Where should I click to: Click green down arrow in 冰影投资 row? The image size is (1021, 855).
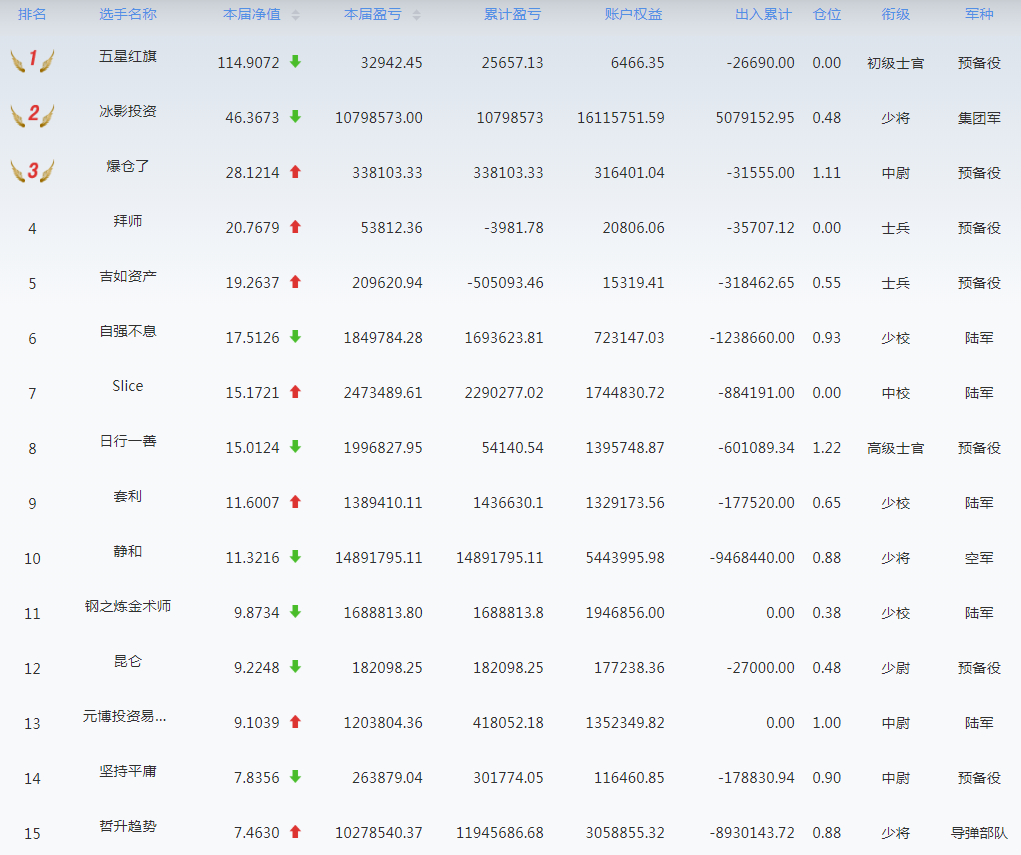pyautogui.click(x=295, y=117)
